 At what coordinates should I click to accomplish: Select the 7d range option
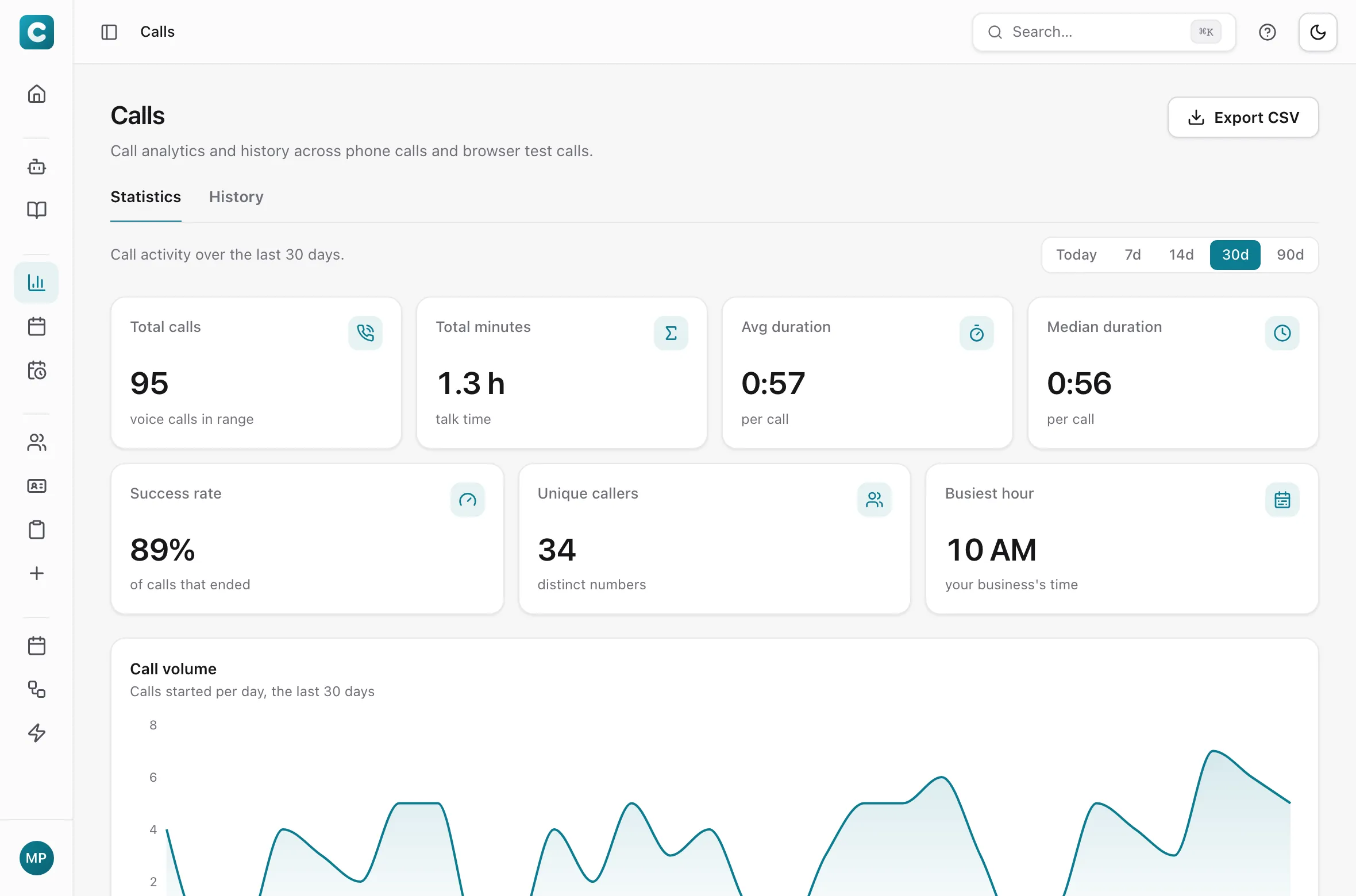1132,255
